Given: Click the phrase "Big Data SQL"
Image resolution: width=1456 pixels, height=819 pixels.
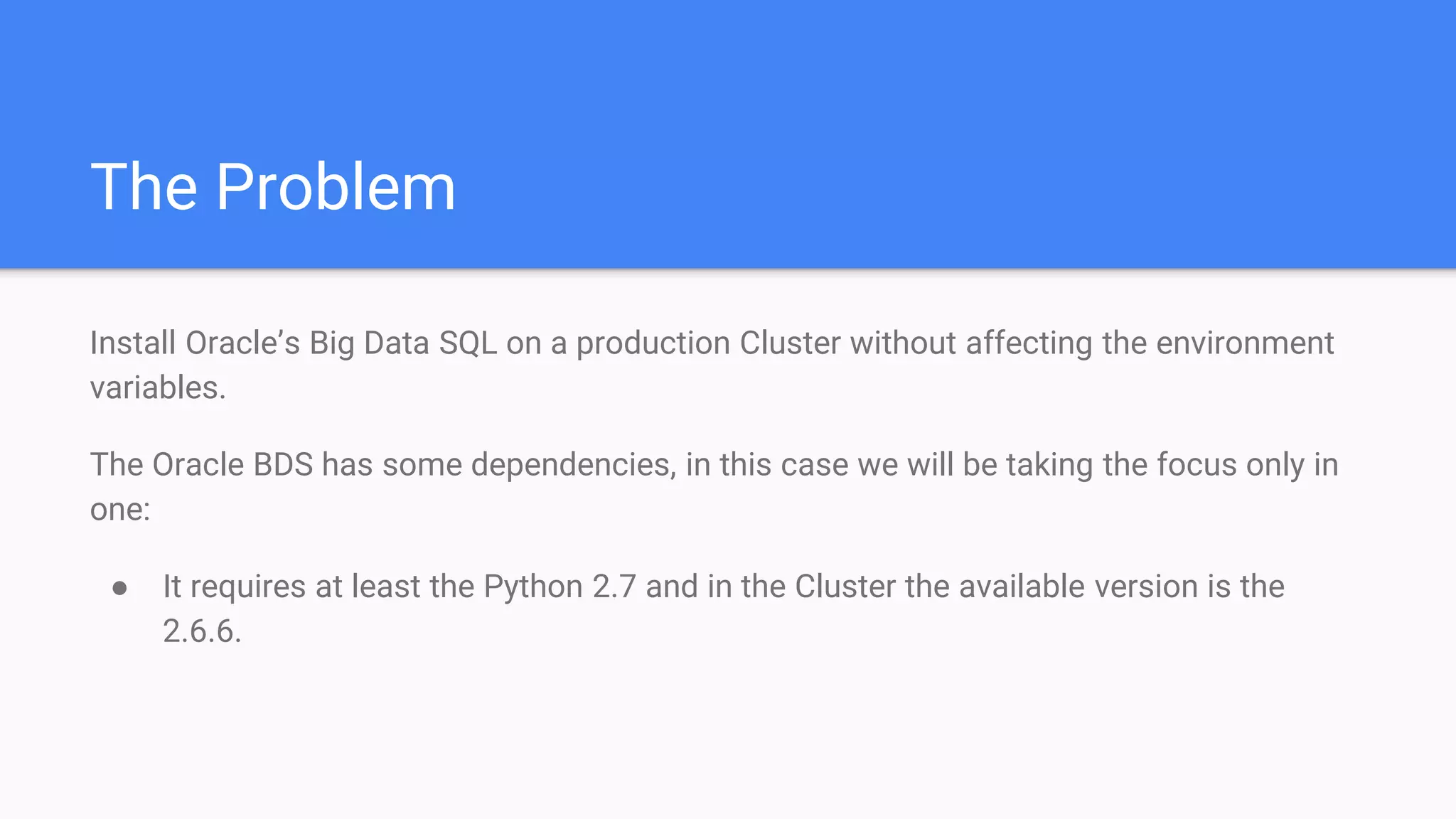Looking at the screenshot, I should pos(403,343).
